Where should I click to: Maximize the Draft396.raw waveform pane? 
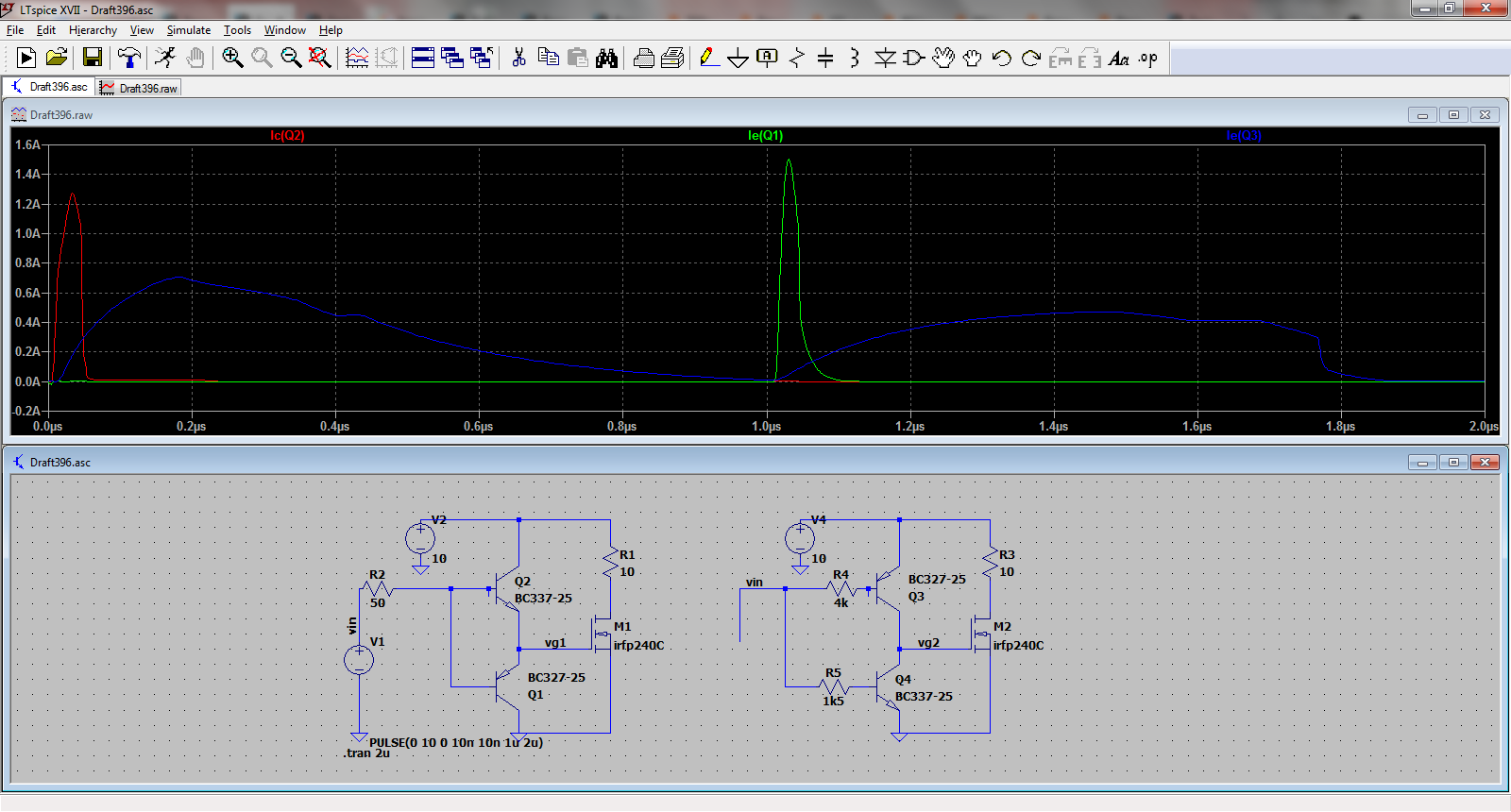(x=1453, y=115)
